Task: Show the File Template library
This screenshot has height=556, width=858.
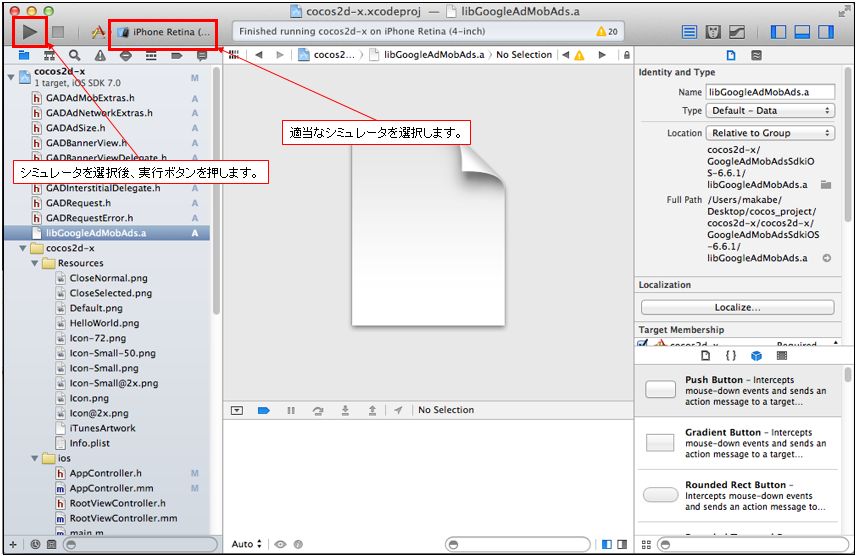Action: coord(706,356)
